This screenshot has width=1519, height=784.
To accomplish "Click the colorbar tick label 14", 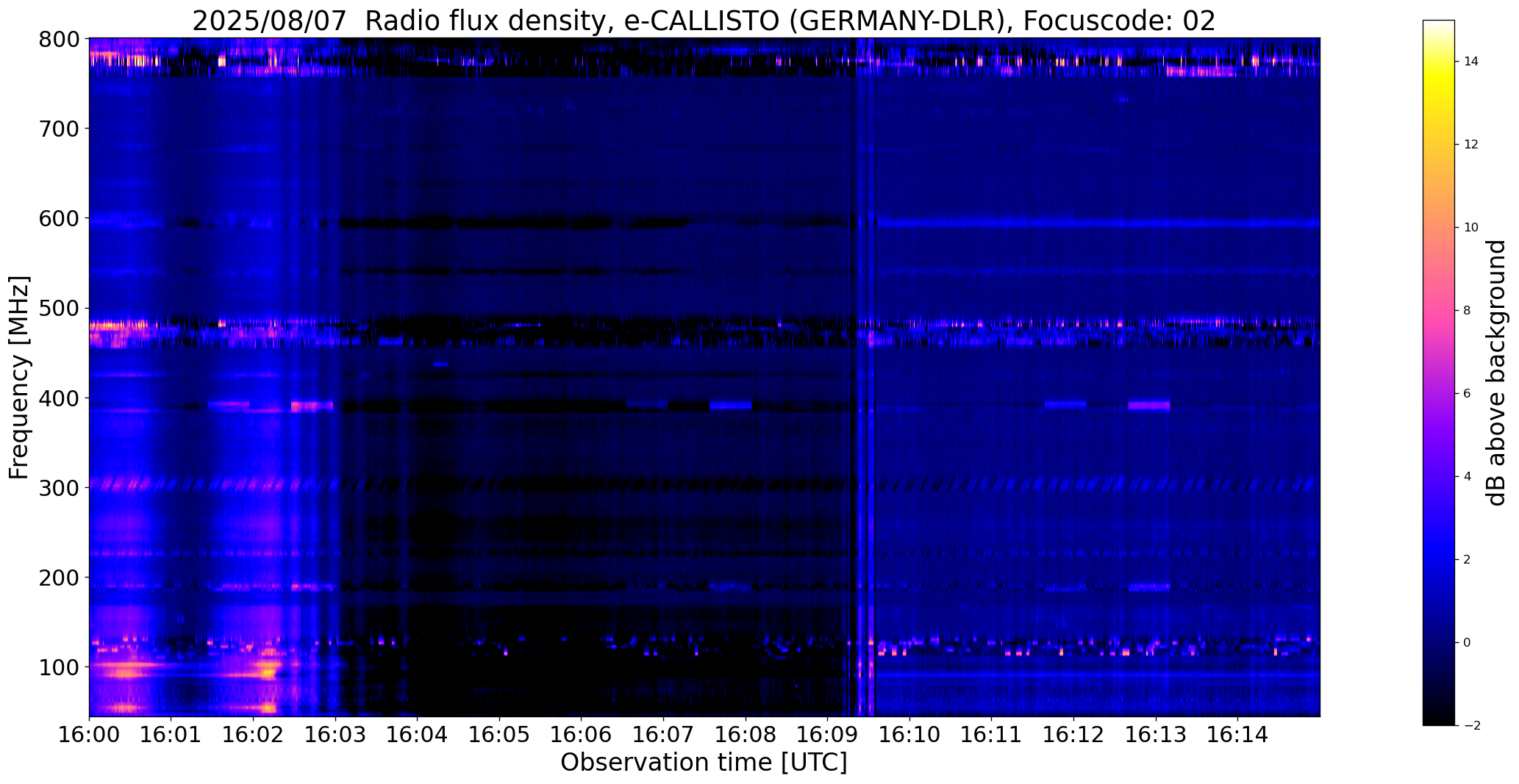I will [x=1471, y=61].
